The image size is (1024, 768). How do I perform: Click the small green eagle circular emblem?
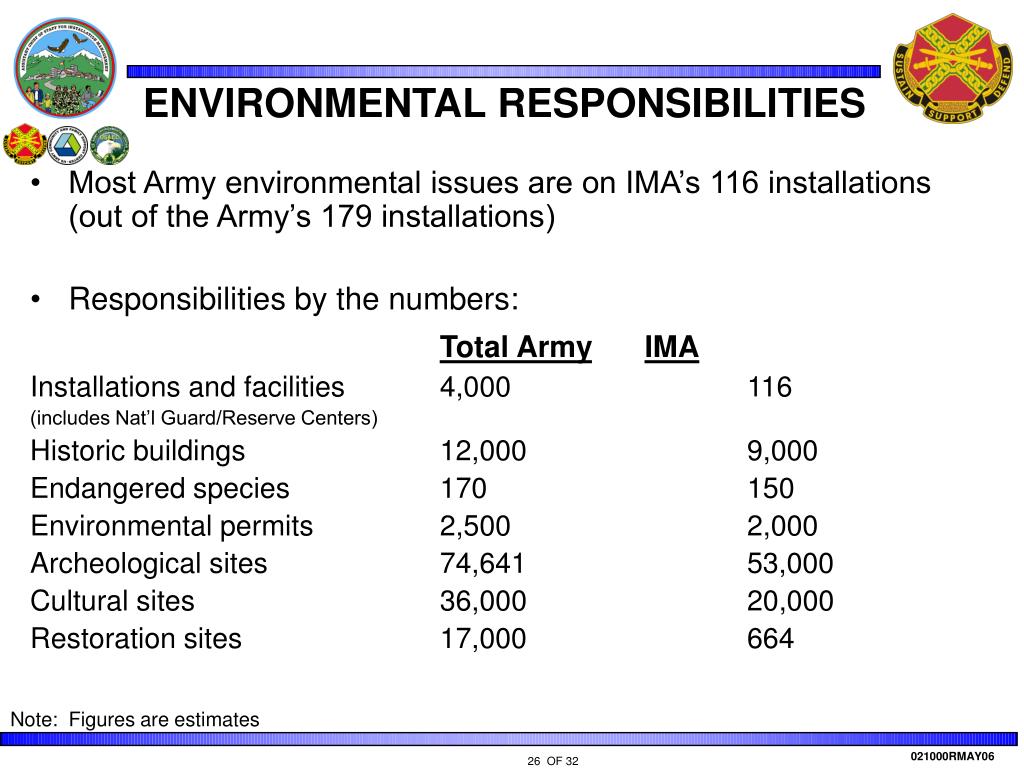coord(109,145)
